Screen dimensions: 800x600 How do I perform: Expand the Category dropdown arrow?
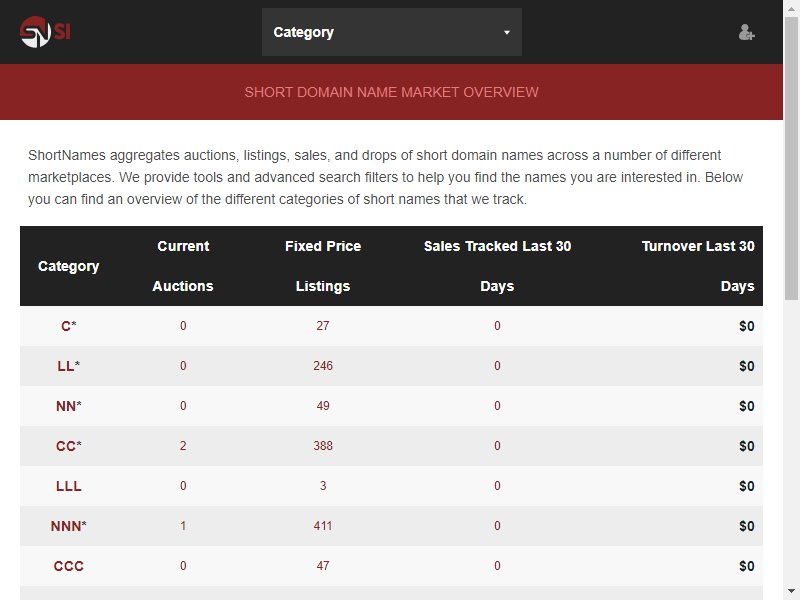[507, 32]
